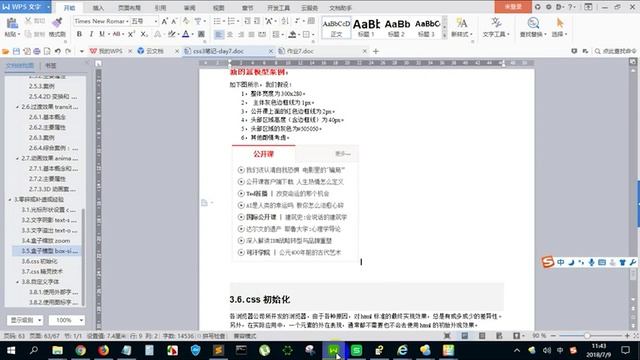The height and width of the screenshot is (360, 640).
Task: Close the css3笔记-day7.doc tab
Action: pos(271,51)
